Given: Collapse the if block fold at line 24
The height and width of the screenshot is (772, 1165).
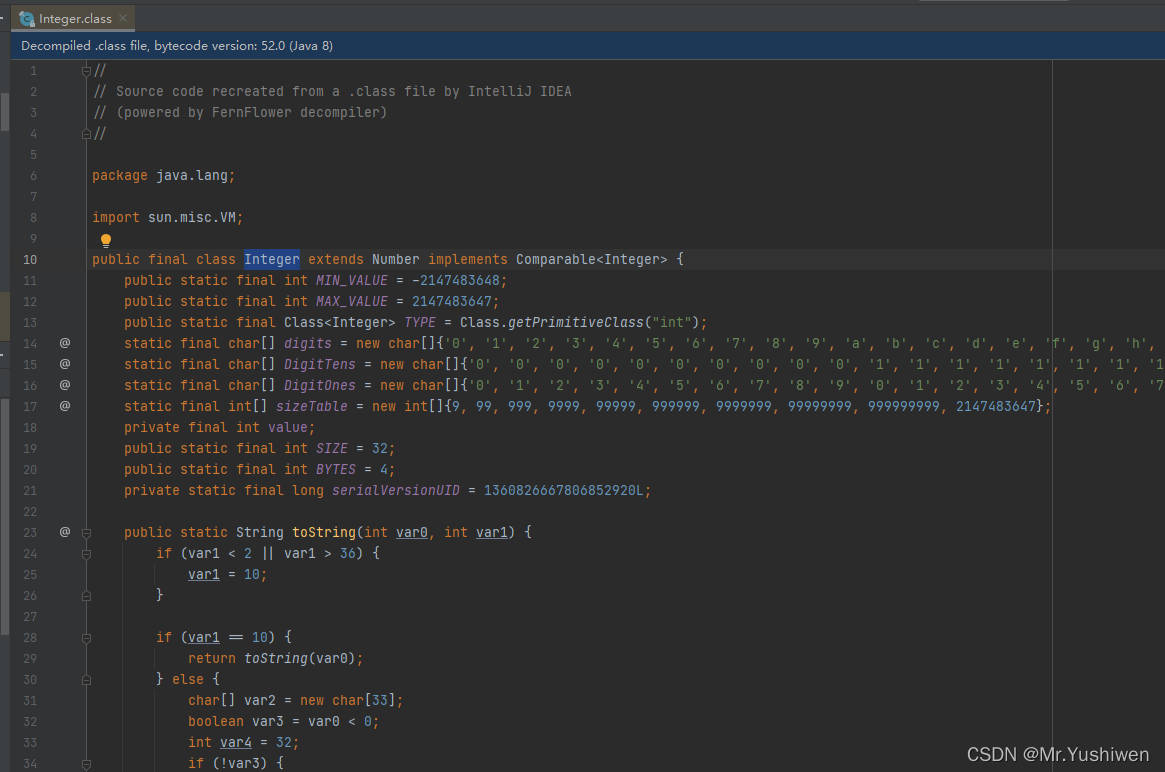Looking at the screenshot, I should (x=86, y=554).
